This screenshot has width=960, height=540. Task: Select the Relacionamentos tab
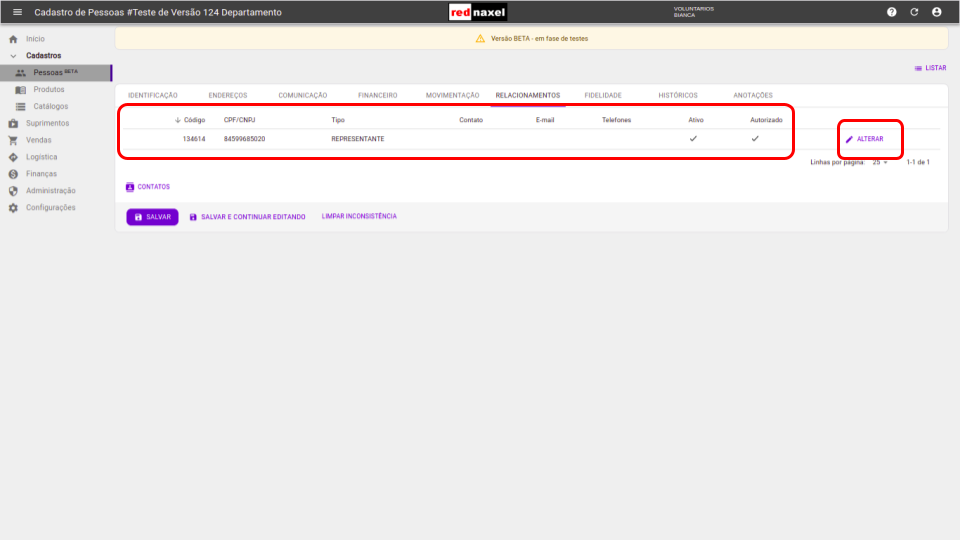528,96
